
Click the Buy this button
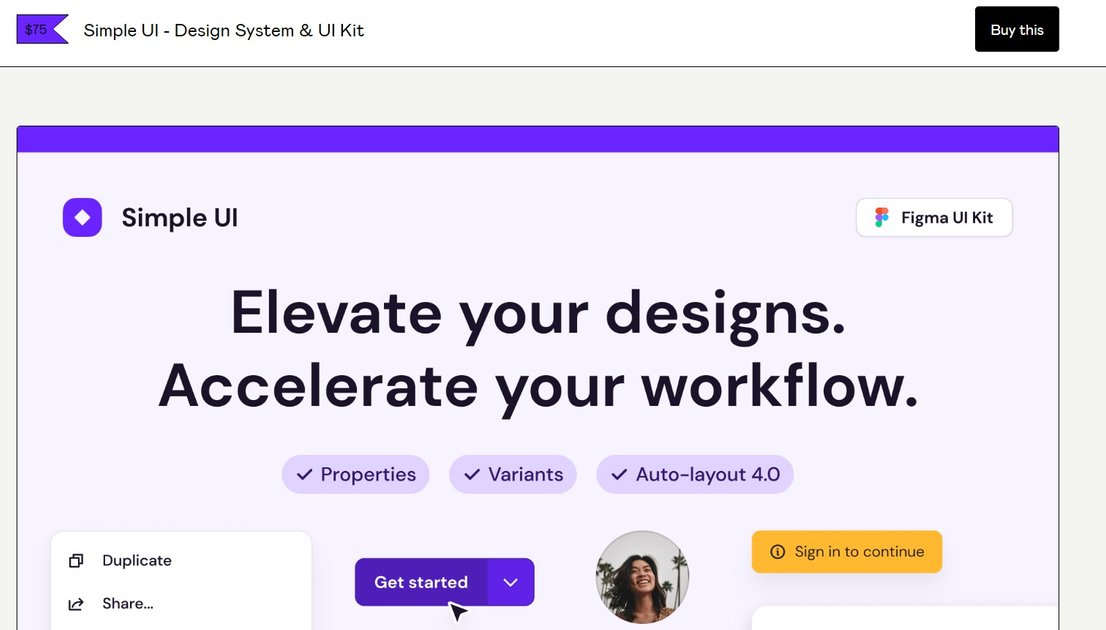[x=1017, y=29]
